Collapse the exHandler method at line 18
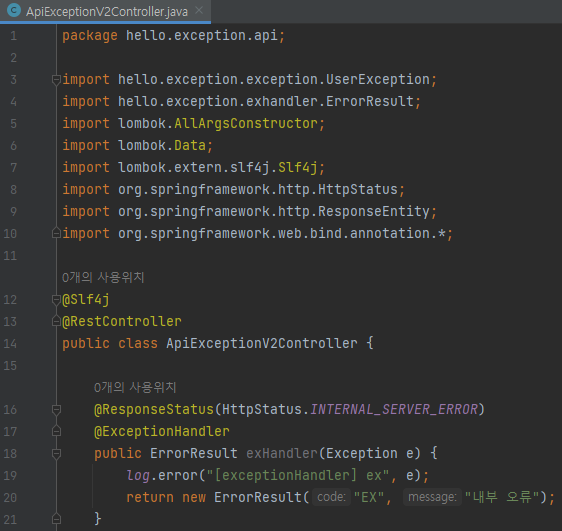The image size is (562, 531). pos(56,454)
